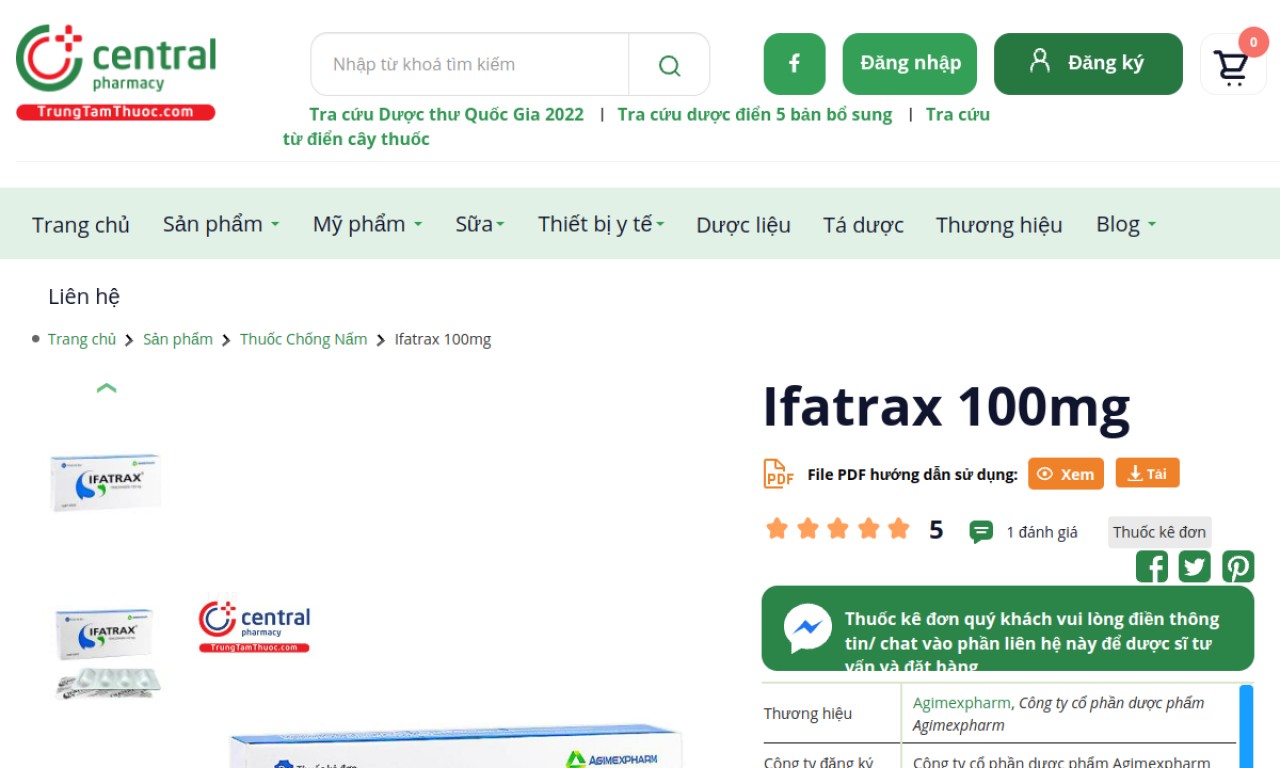Click the Thuốc kê đơn tag

point(1160,532)
